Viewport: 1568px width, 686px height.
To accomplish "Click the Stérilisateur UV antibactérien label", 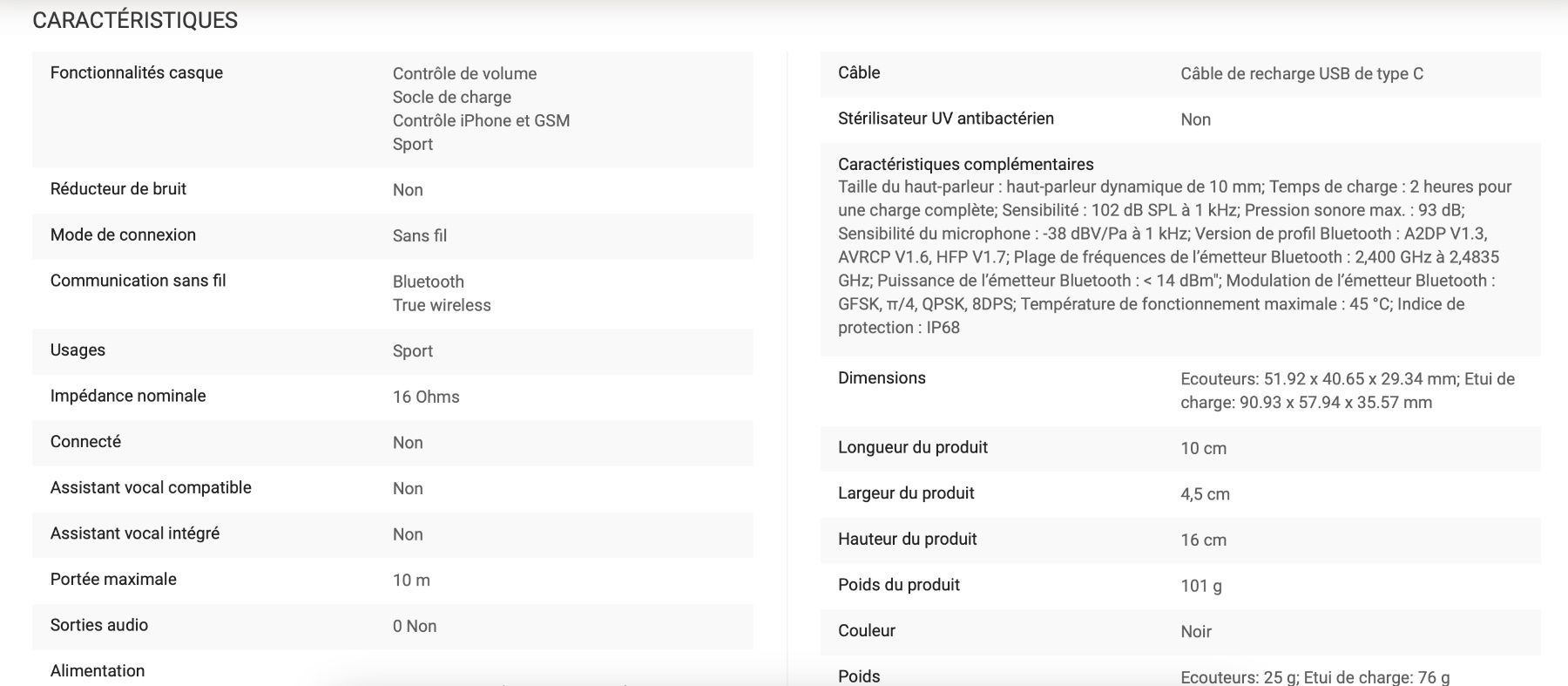I will point(946,118).
